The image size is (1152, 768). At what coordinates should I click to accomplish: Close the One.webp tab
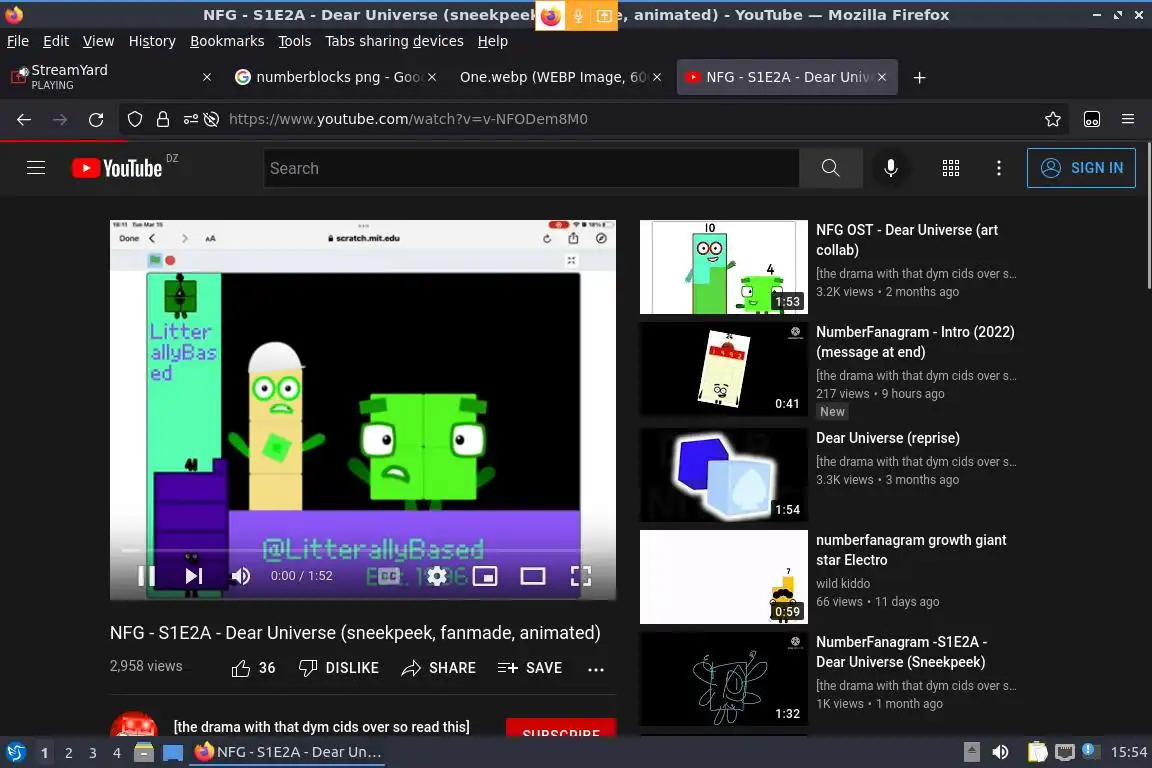coord(657,77)
